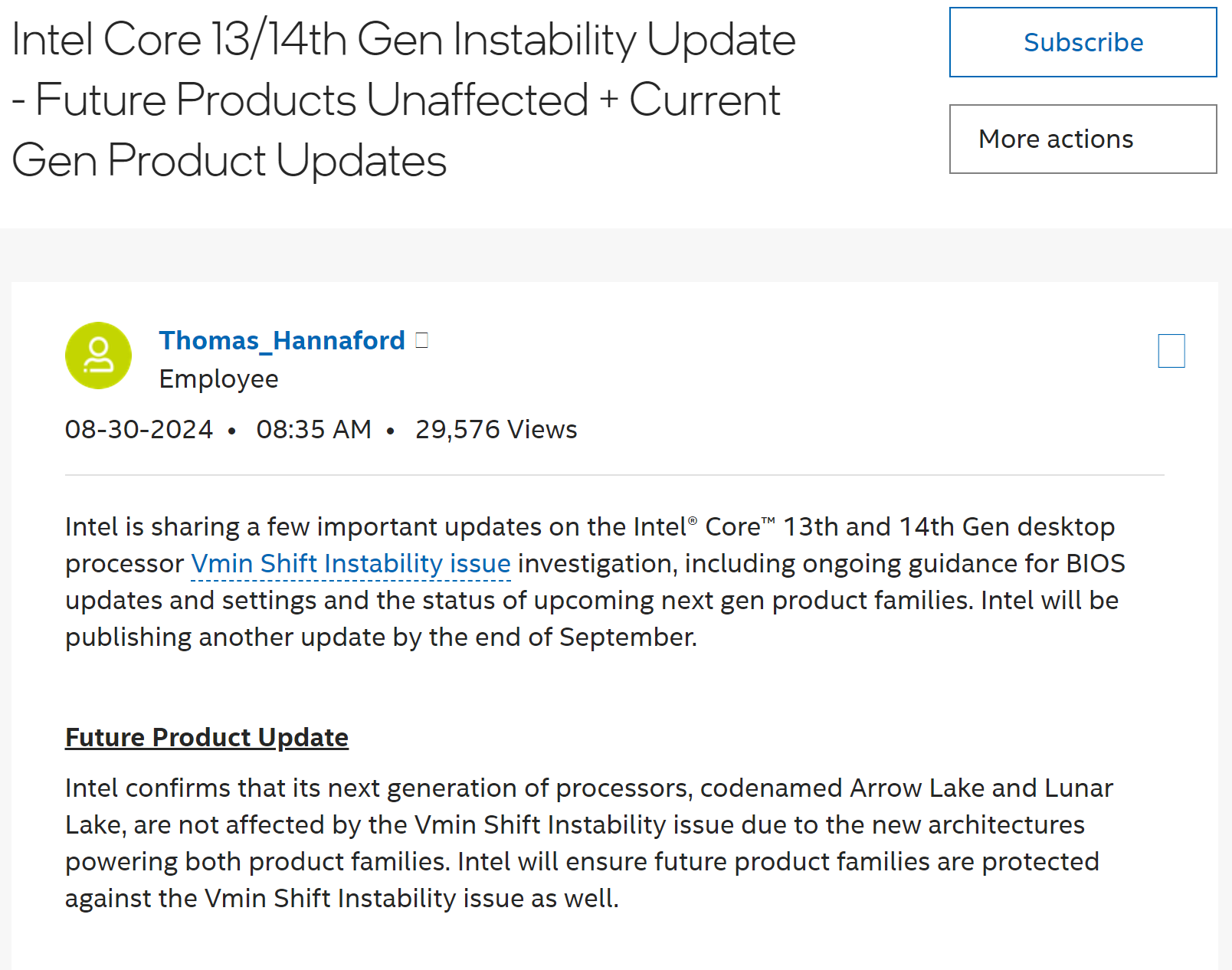Click the trademark symbol after Core

click(x=768, y=521)
